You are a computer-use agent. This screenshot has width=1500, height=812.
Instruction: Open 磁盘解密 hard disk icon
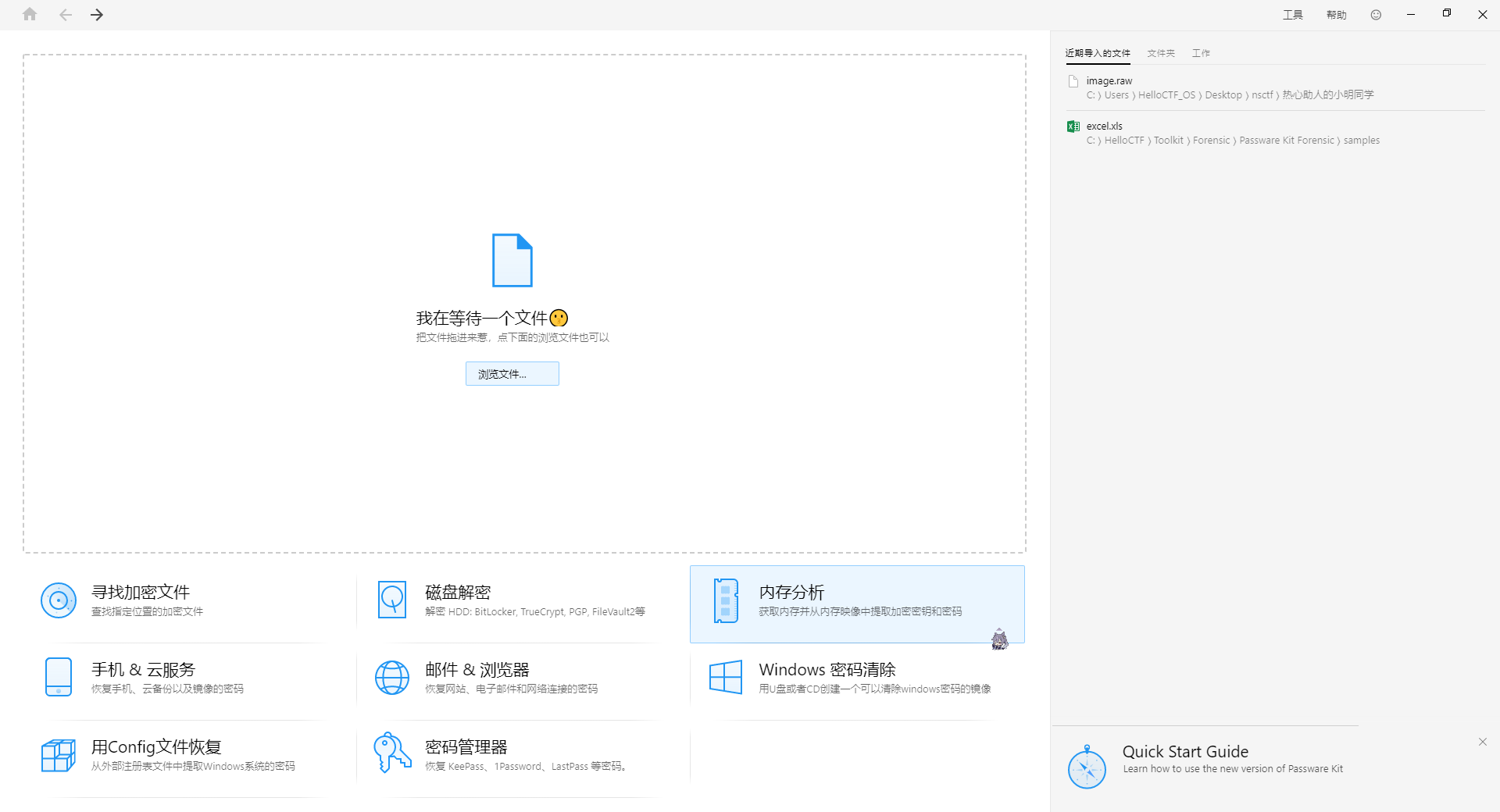pyautogui.click(x=391, y=600)
